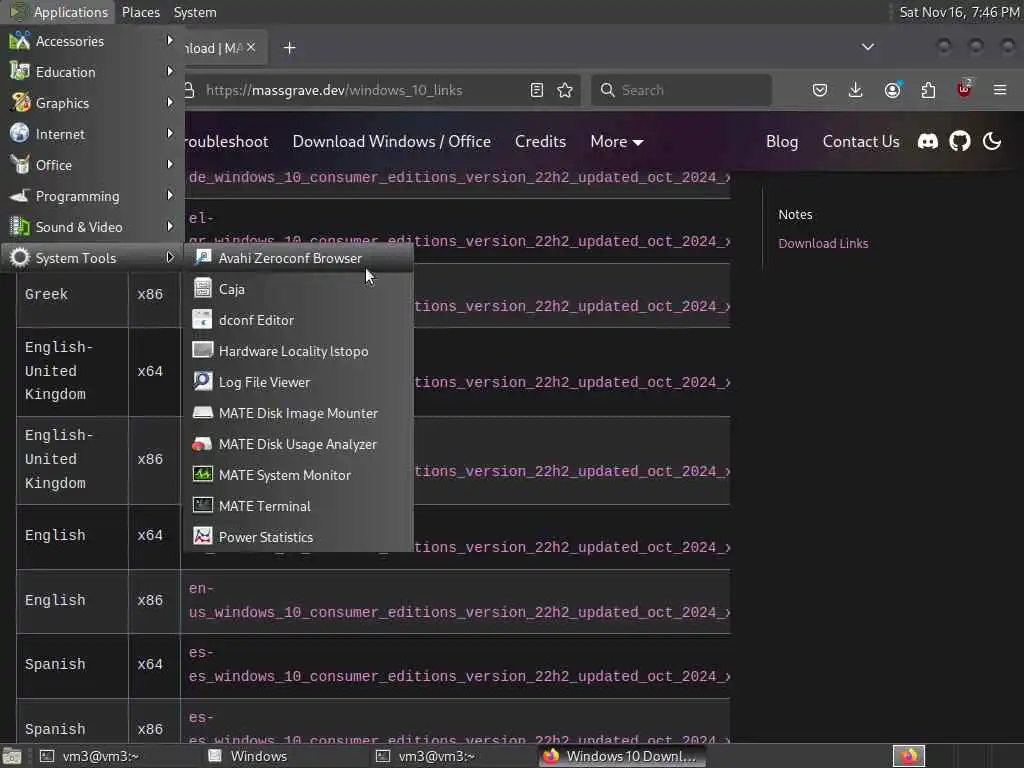Viewport: 1024px width, 768px height.
Task: Click the Log File Viewer magnifier icon
Action: tap(202, 381)
